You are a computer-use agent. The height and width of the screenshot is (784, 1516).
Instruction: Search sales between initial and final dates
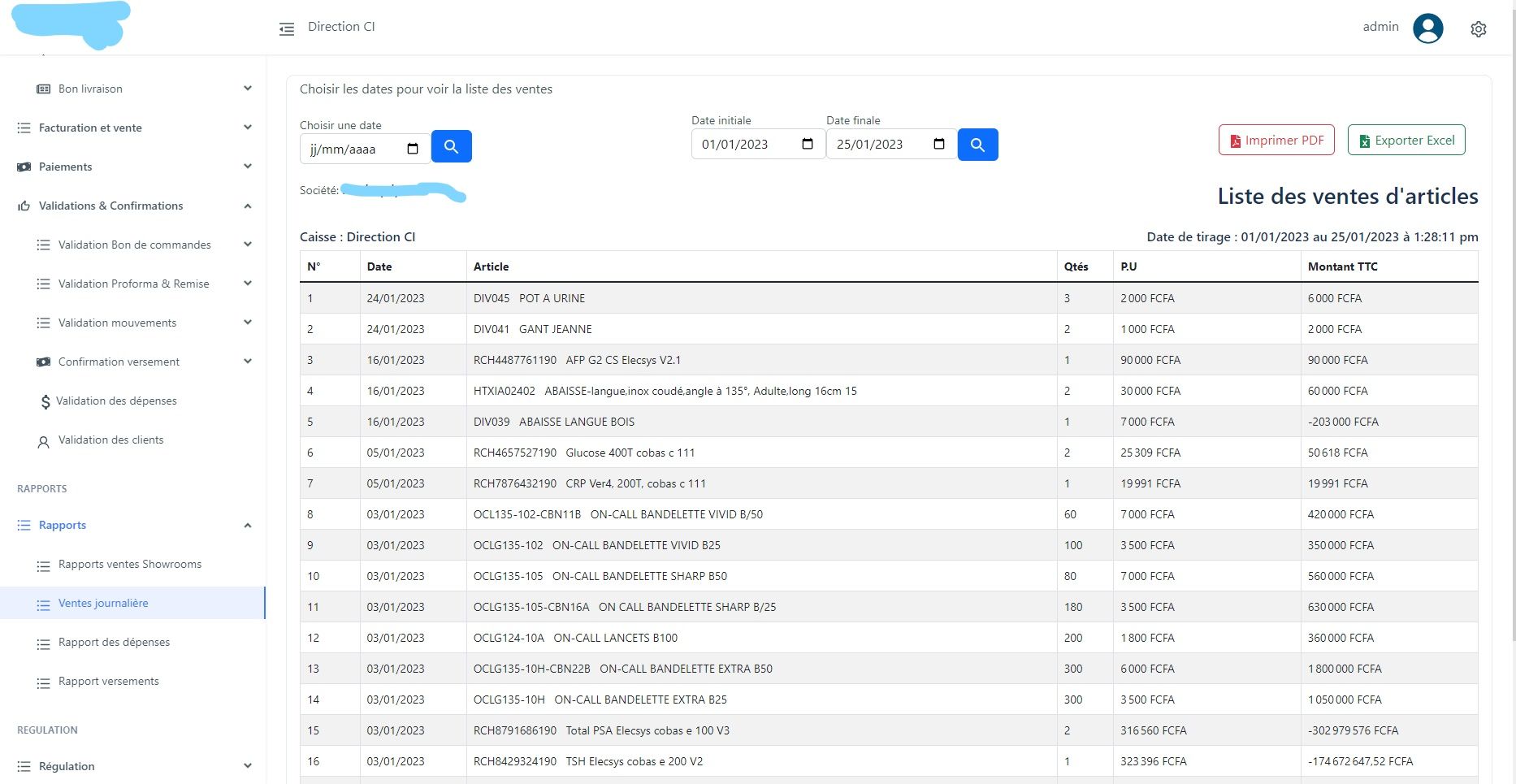(977, 145)
